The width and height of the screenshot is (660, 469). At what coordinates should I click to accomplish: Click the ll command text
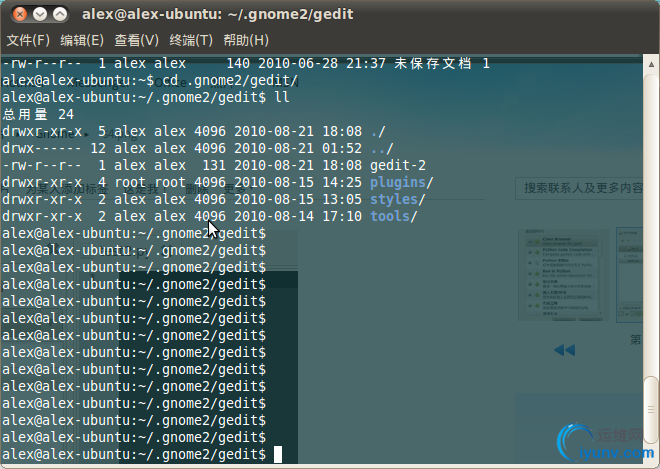(282, 97)
